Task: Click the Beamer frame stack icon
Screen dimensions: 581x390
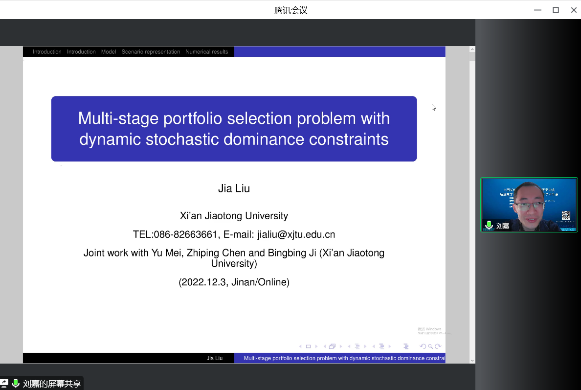Action: [x=332, y=347]
